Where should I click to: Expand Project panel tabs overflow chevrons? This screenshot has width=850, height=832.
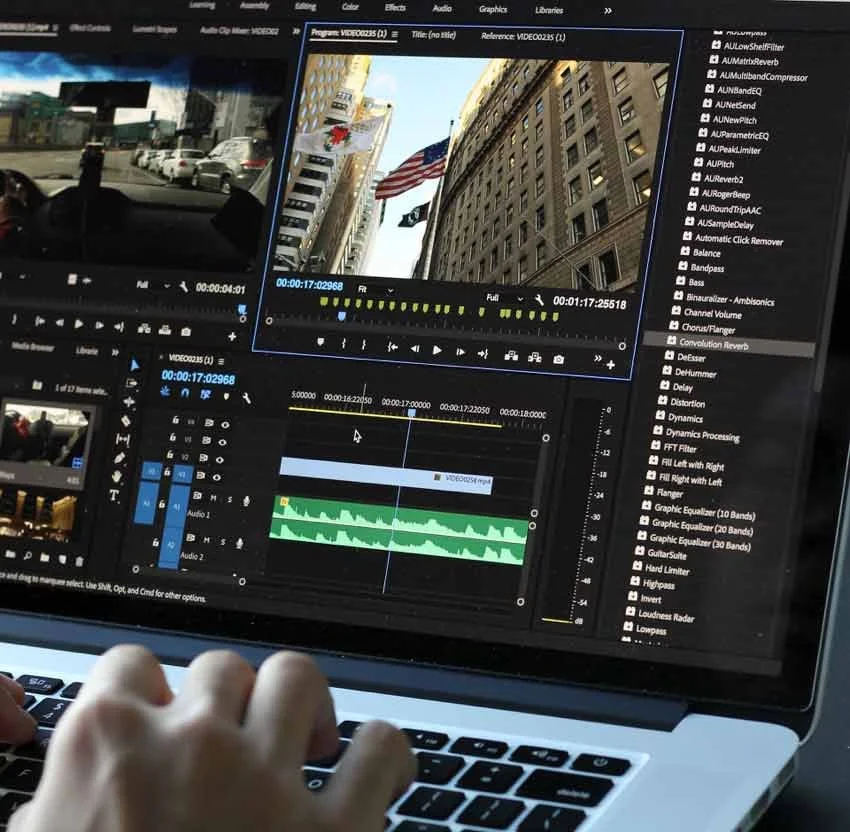(115, 352)
